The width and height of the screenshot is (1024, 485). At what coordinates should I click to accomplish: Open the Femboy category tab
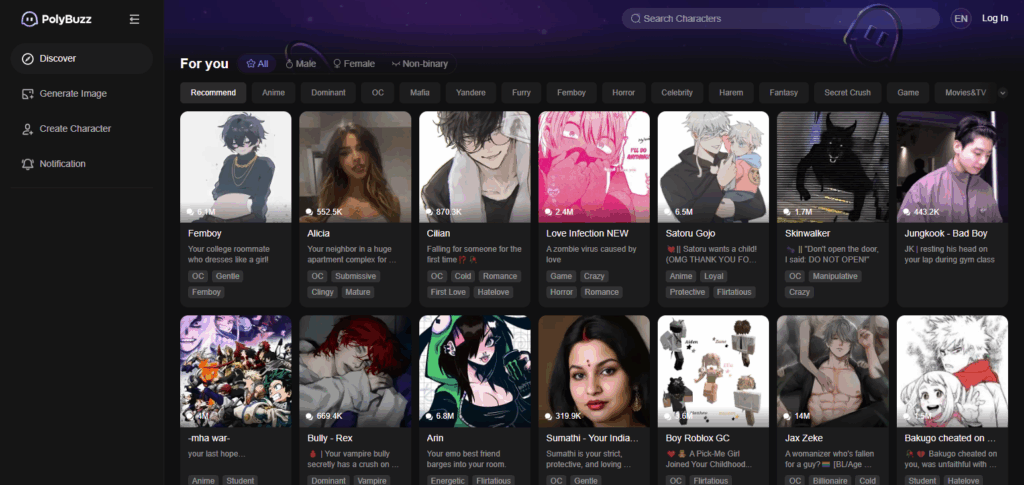coord(571,93)
